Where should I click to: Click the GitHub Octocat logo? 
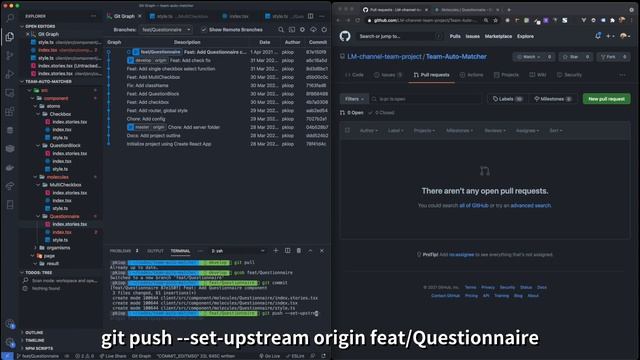(x=345, y=36)
